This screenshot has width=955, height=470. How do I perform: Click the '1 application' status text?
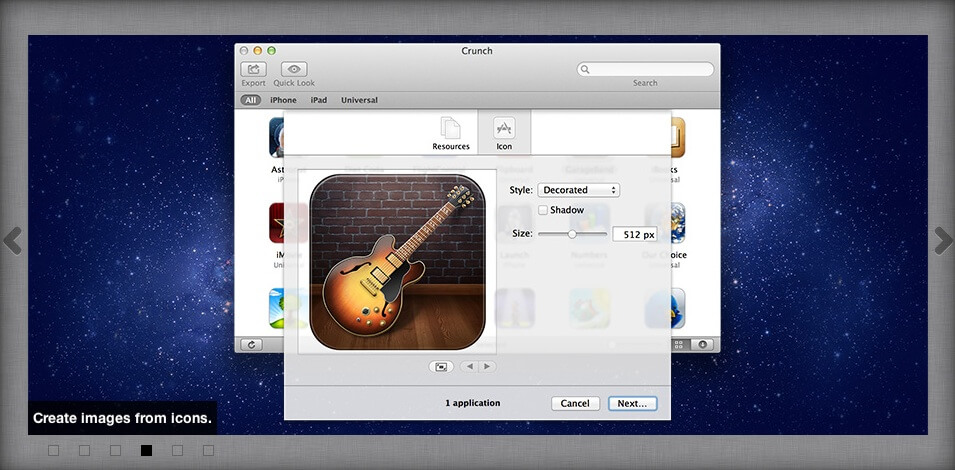(x=473, y=403)
